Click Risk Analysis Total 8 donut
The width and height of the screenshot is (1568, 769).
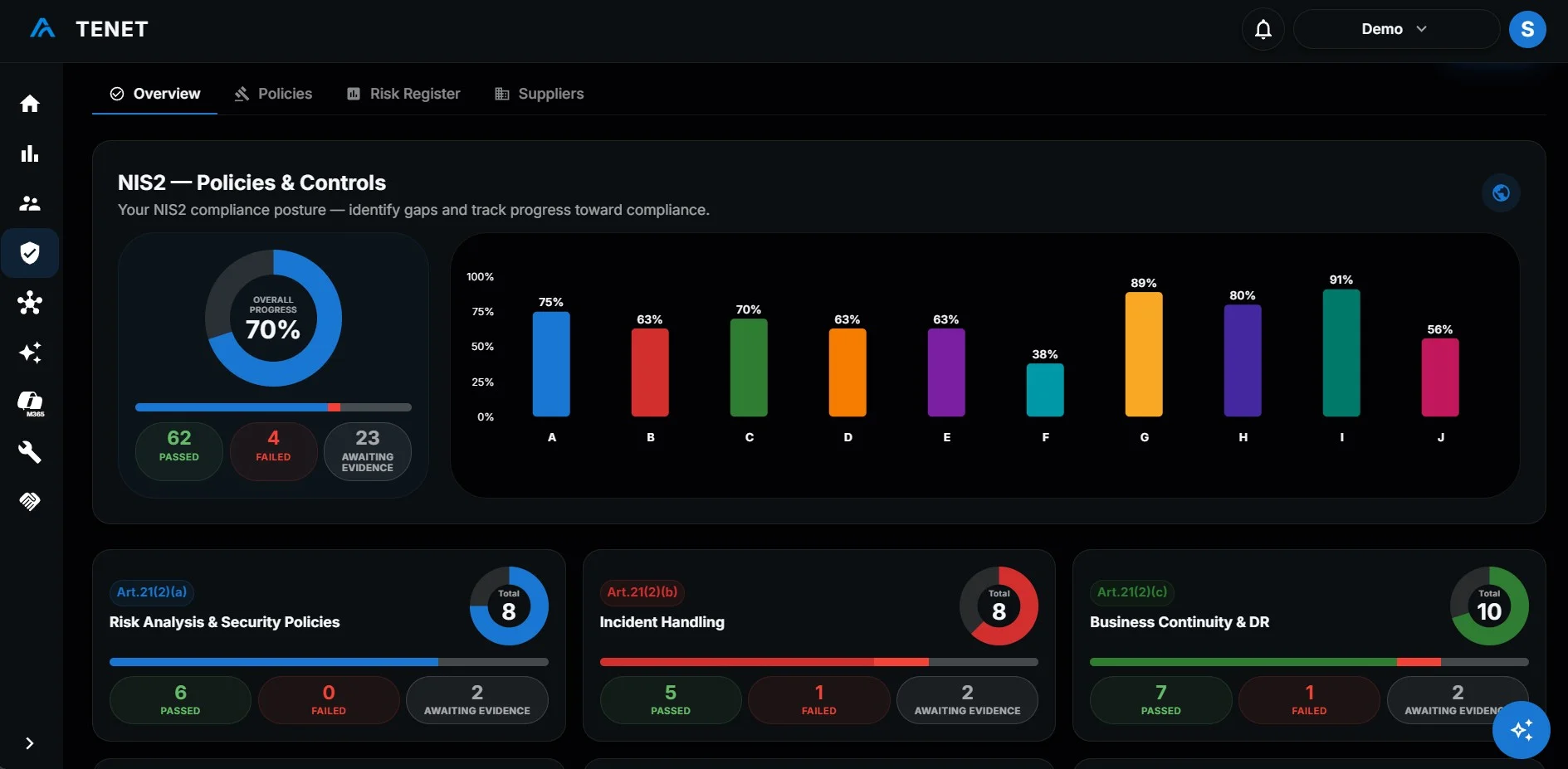tap(509, 606)
